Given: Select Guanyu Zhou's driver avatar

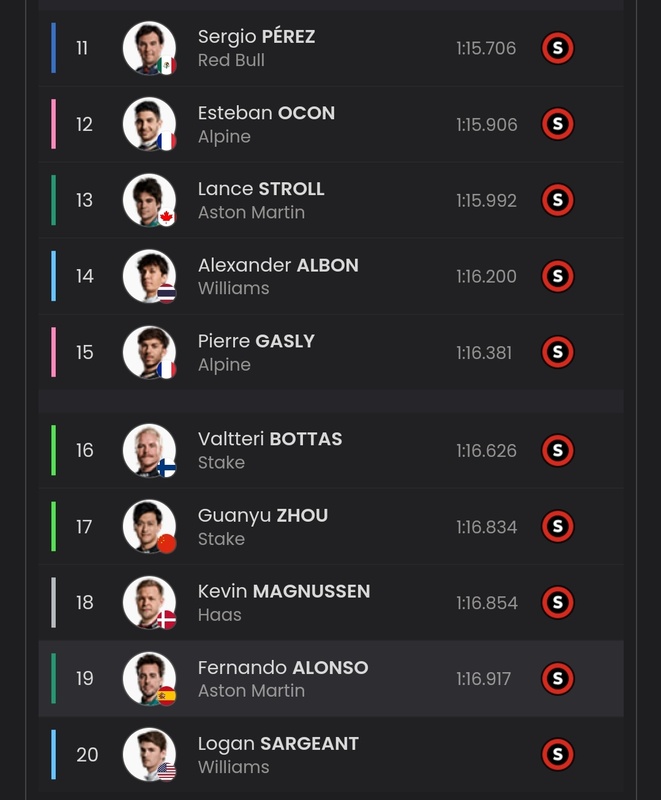Looking at the screenshot, I should click(149, 527).
